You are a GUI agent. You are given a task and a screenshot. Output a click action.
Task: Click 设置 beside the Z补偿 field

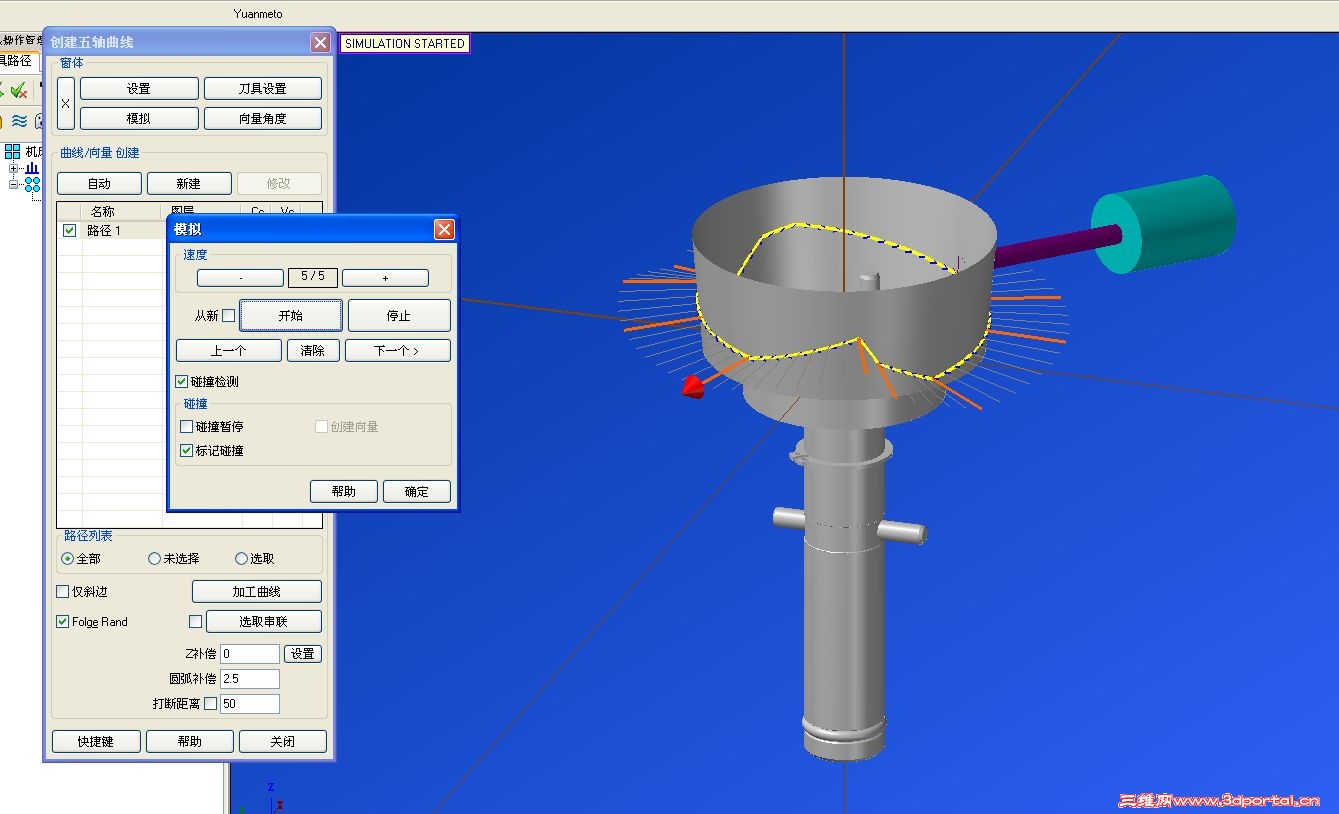coord(303,654)
